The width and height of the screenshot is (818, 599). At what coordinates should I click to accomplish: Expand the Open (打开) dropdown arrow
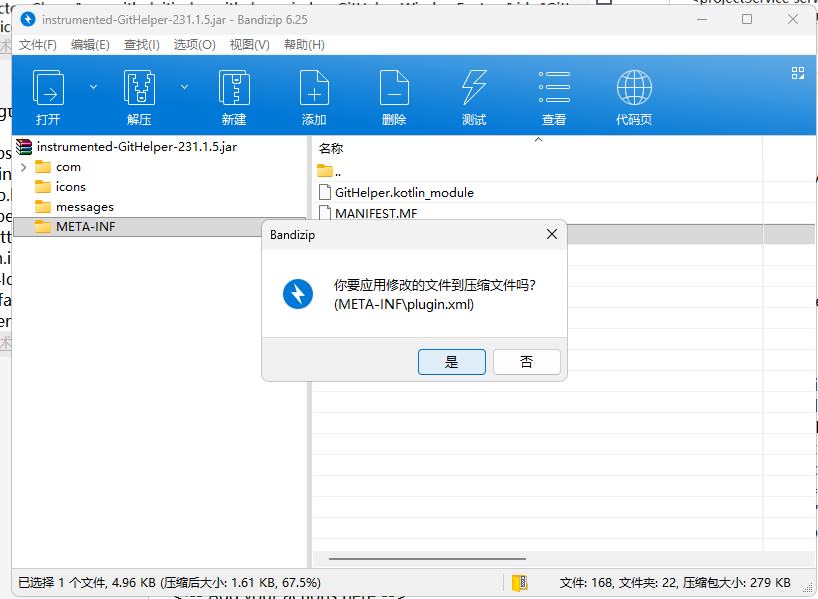(x=93, y=87)
